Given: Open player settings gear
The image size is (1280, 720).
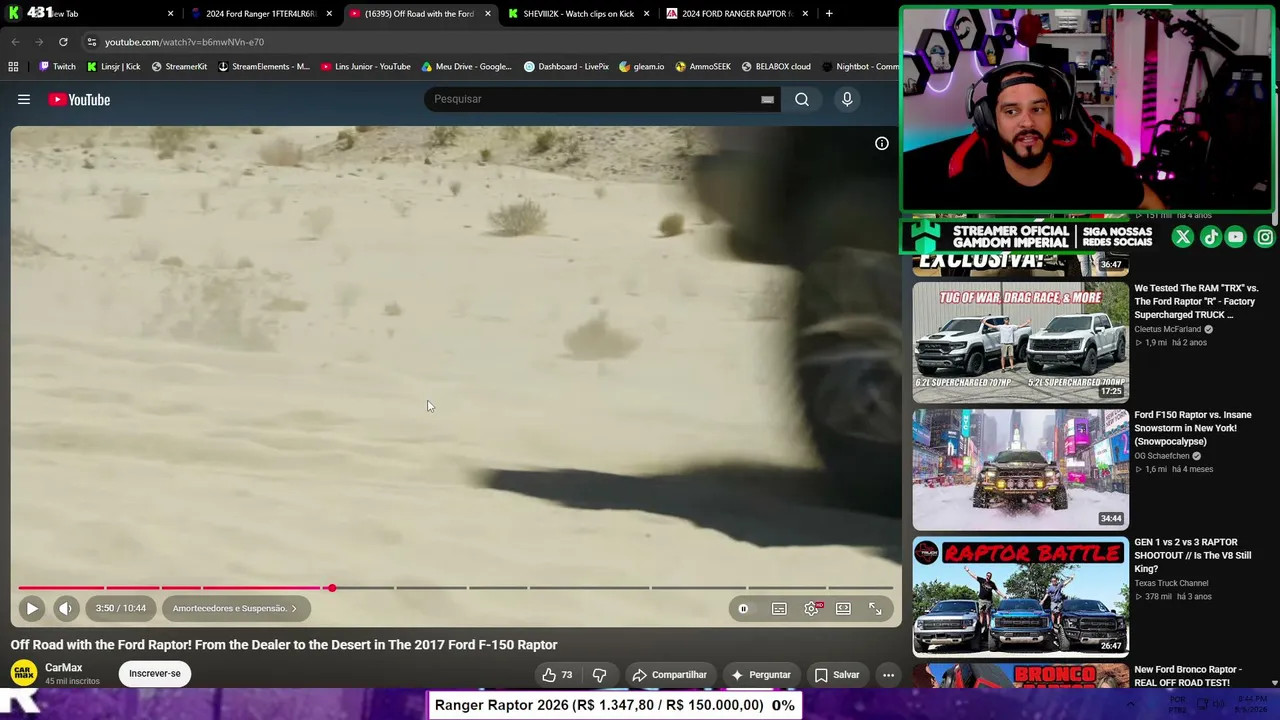Looking at the screenshot, I should [x=812, y=608].
